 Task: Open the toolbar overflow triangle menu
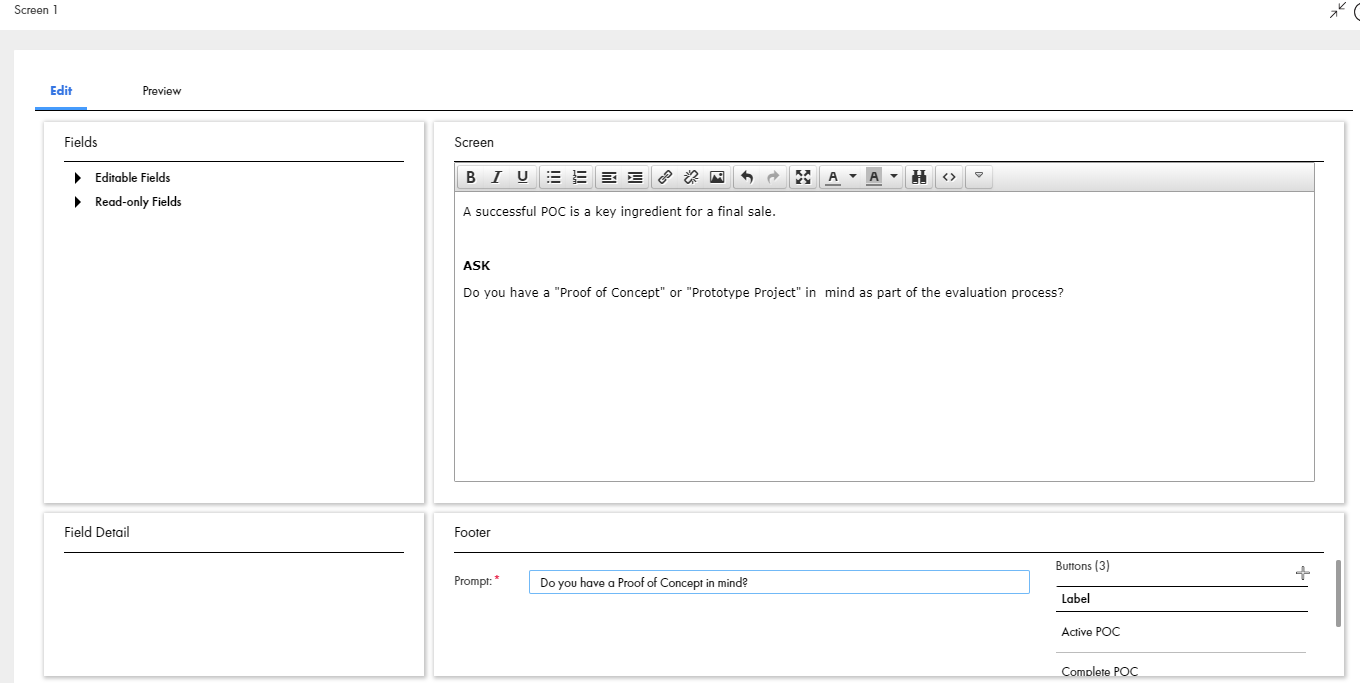[x=979, y=177]
